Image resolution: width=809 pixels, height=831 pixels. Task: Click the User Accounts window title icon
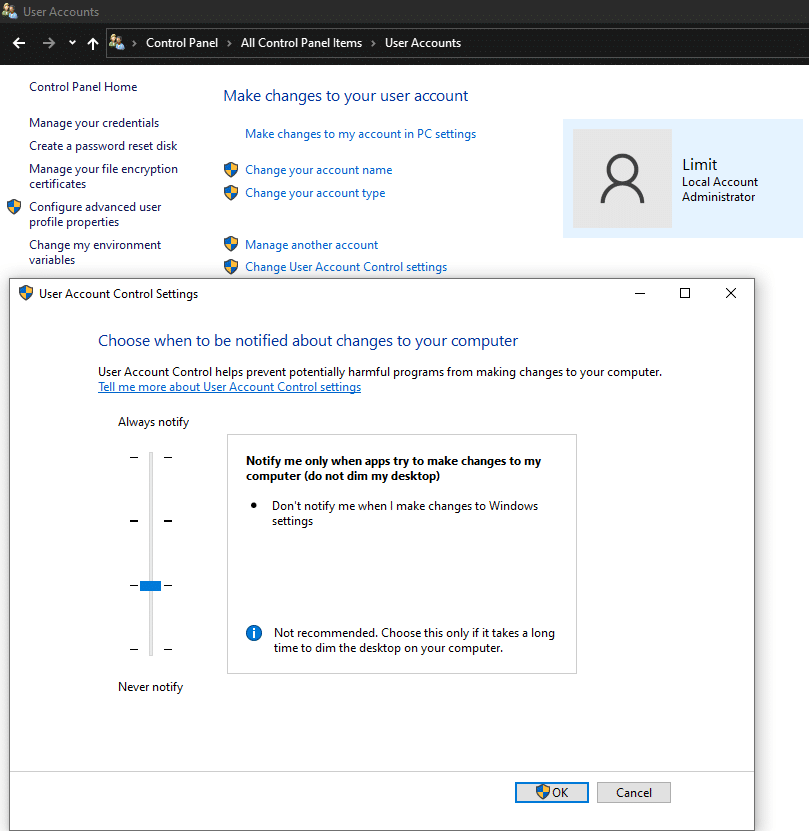click(10, 11)
